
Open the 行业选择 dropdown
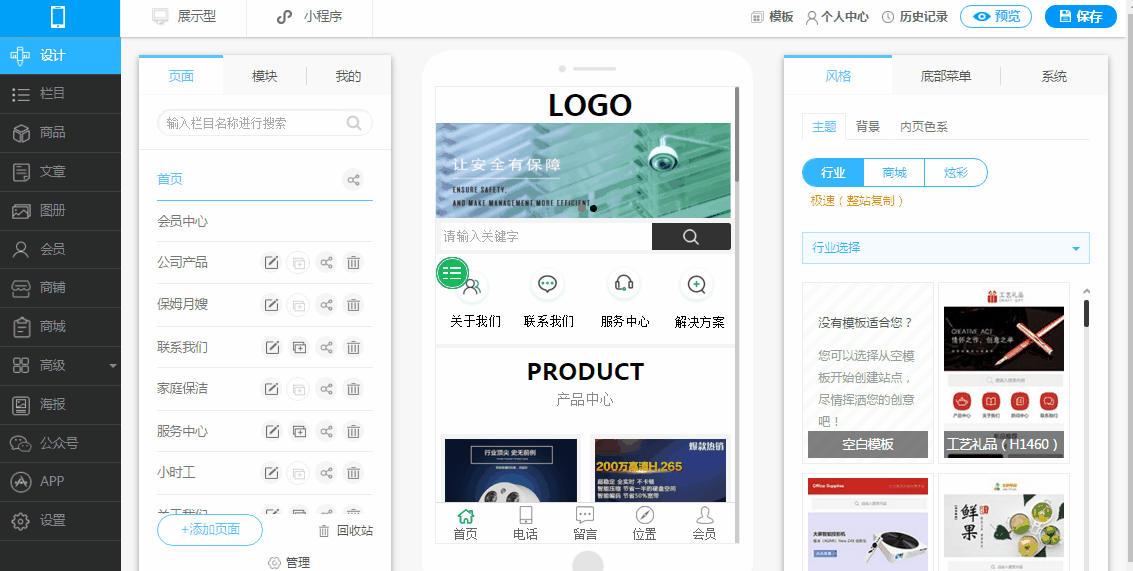coord(945,248)
